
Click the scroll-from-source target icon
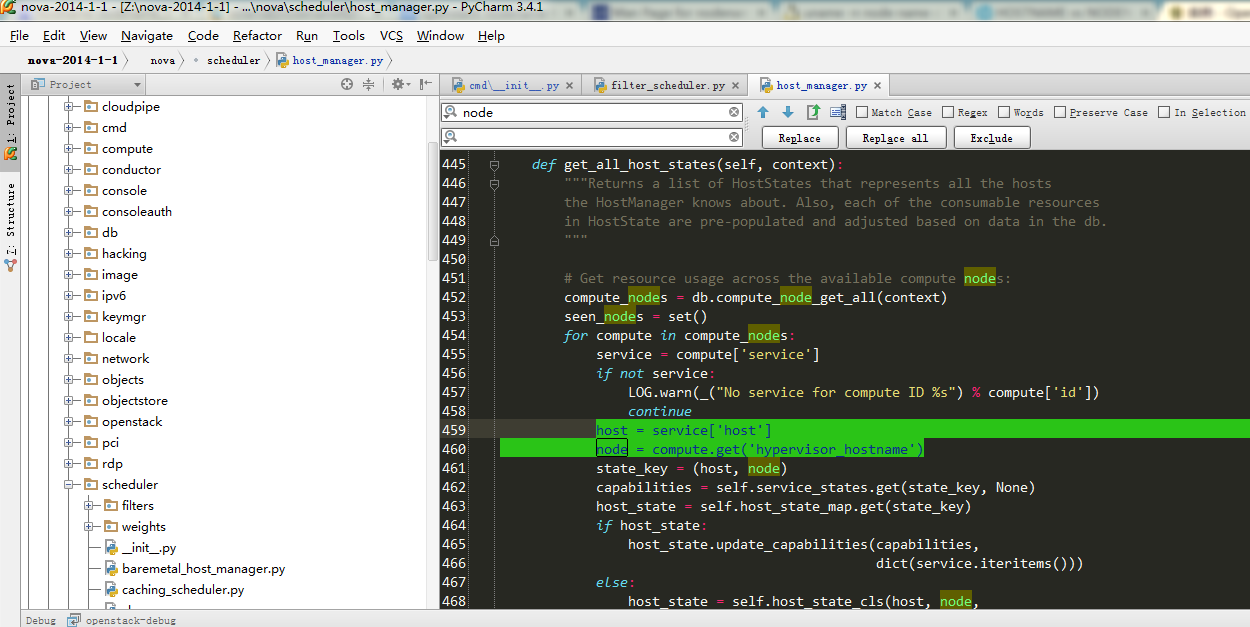pos(347,85)
